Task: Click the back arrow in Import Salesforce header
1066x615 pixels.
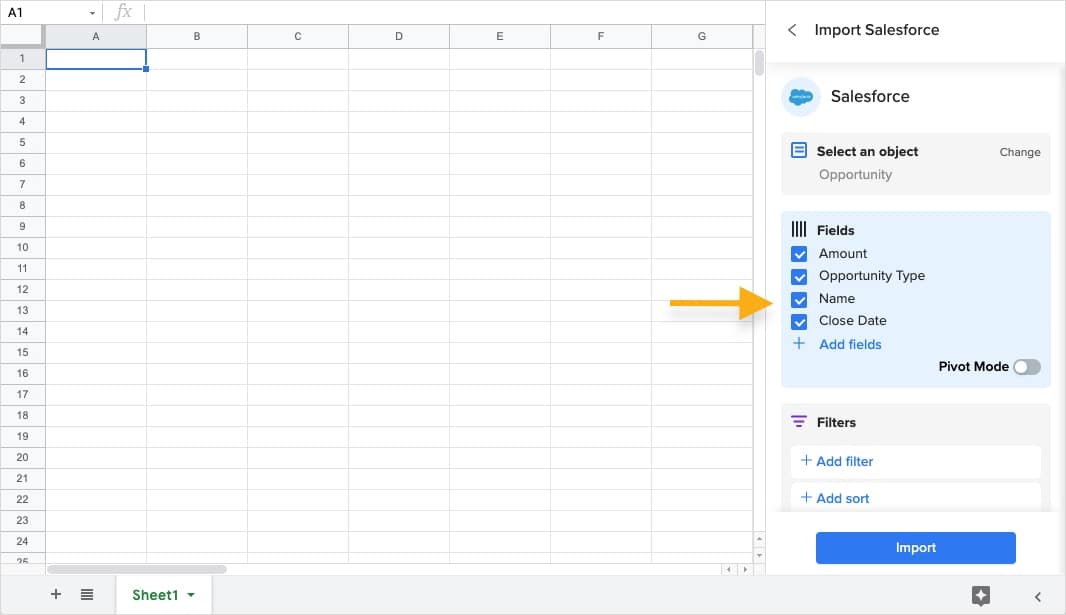Action: pos(792,30)
